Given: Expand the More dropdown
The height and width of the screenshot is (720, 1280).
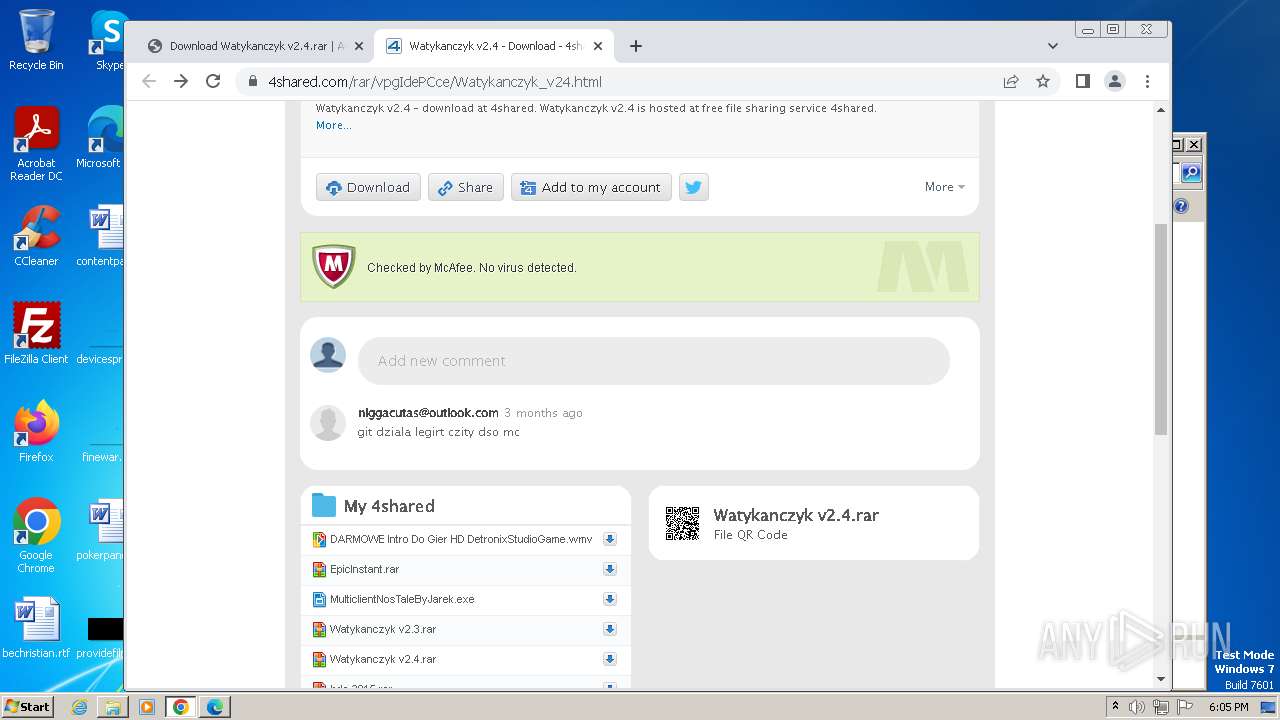Looking at the screenshot, I should click(945, 187).
